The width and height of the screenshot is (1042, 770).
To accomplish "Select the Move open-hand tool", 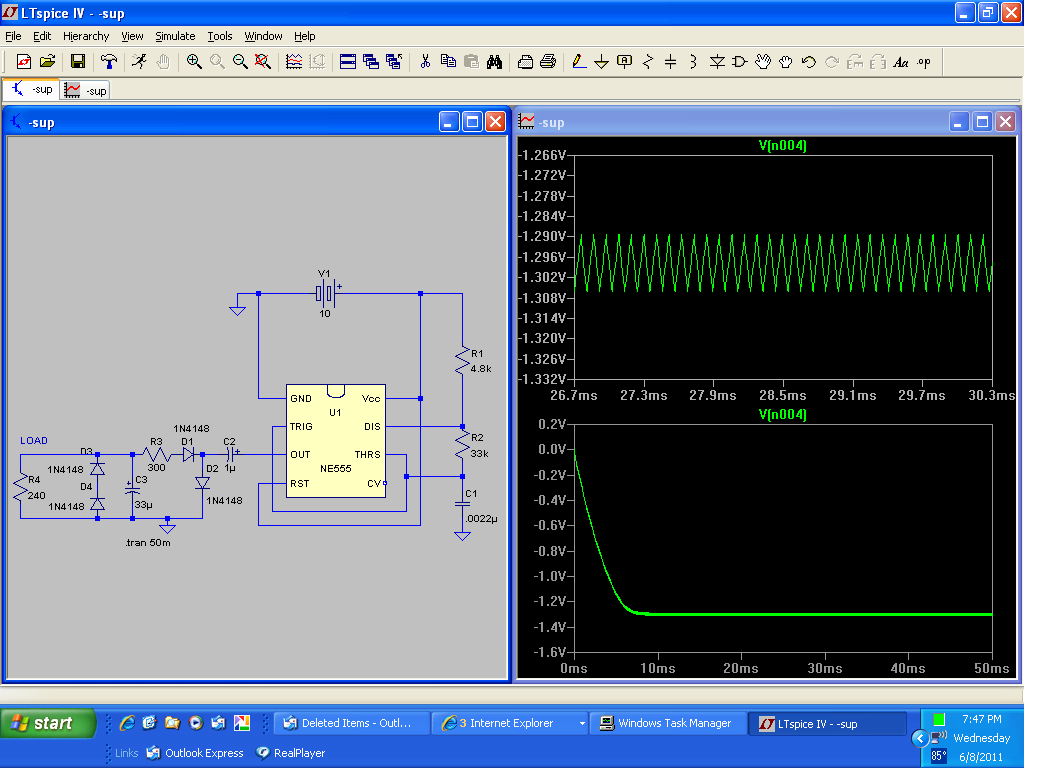I will pyautogui.click(x=763, y=62).
